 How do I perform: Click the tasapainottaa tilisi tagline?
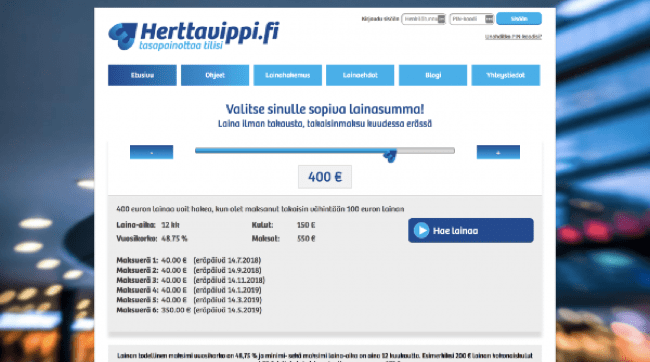(x=181, y=45)
